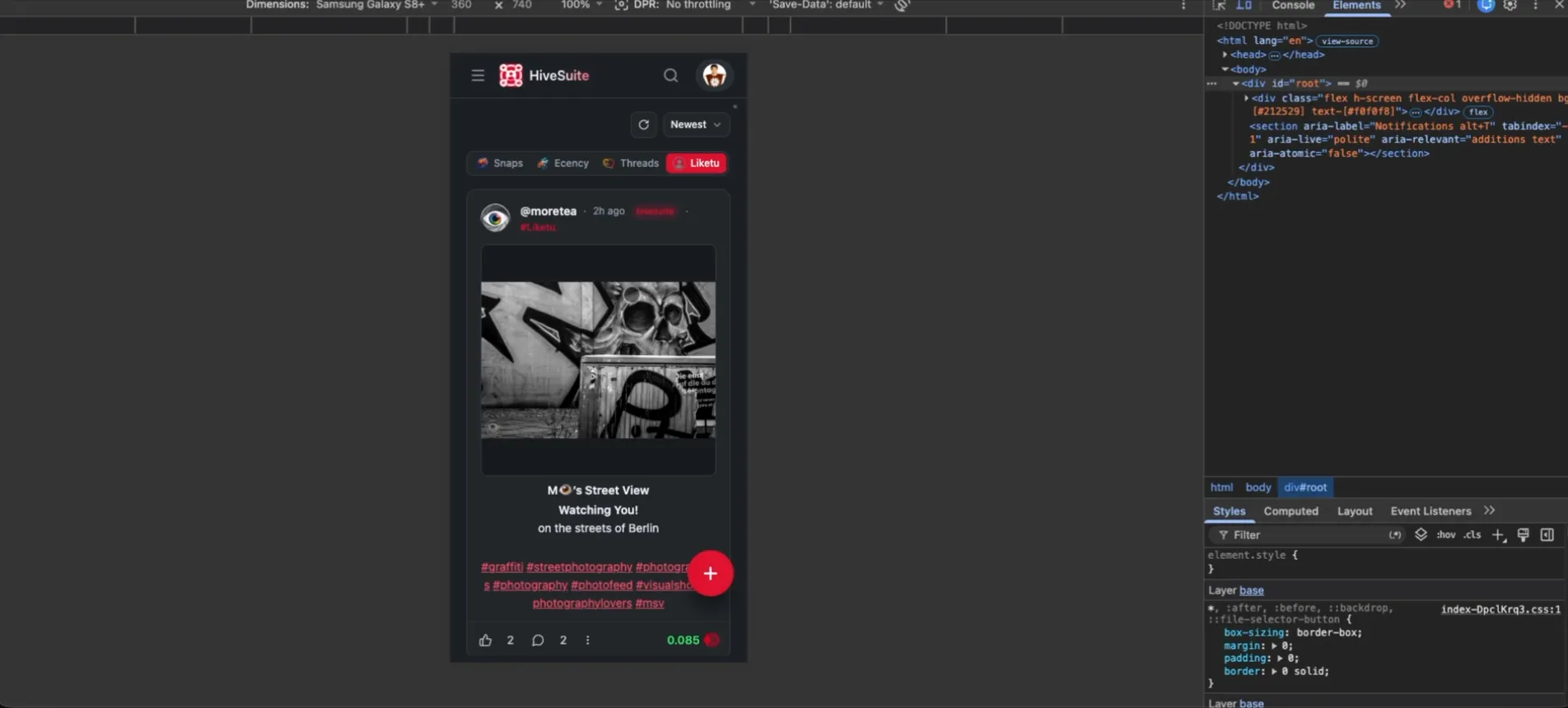Follow the #graffiti hashtag link

point(502,566)
